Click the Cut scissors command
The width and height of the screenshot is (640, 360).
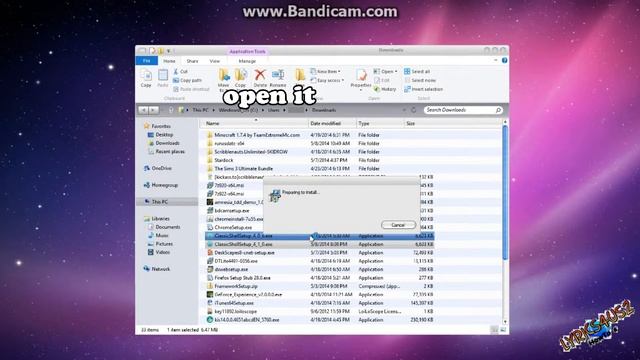coord(180,71)
